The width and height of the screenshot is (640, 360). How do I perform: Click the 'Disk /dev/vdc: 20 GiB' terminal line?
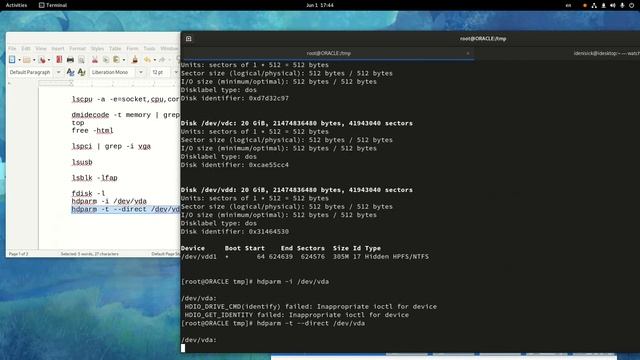point(297,123)
